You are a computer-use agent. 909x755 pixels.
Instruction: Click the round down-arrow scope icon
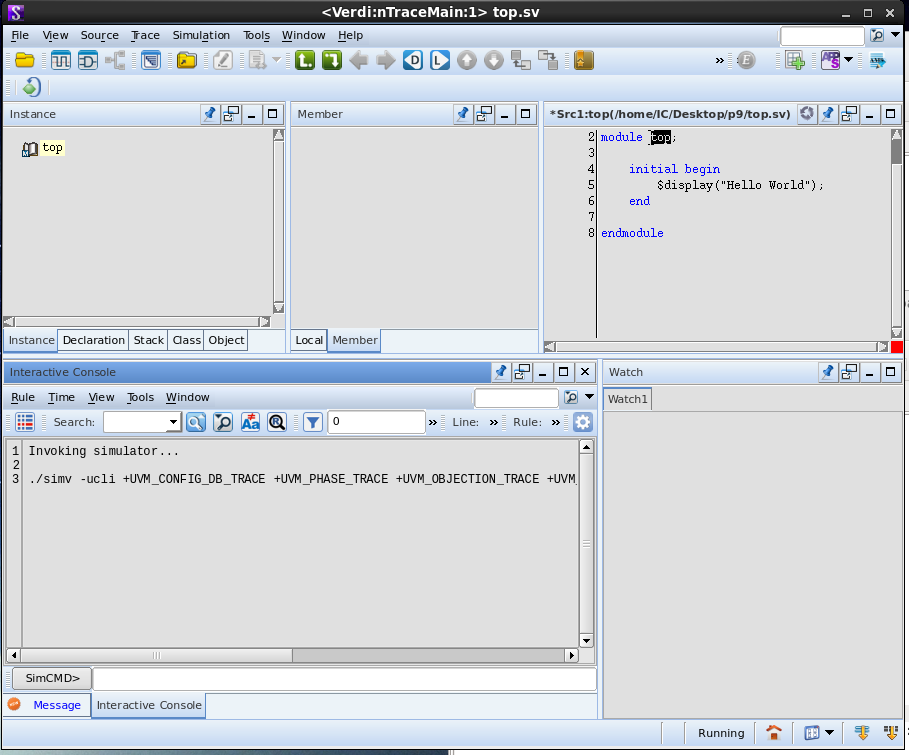pyautogui.click(x=493, y=60)
